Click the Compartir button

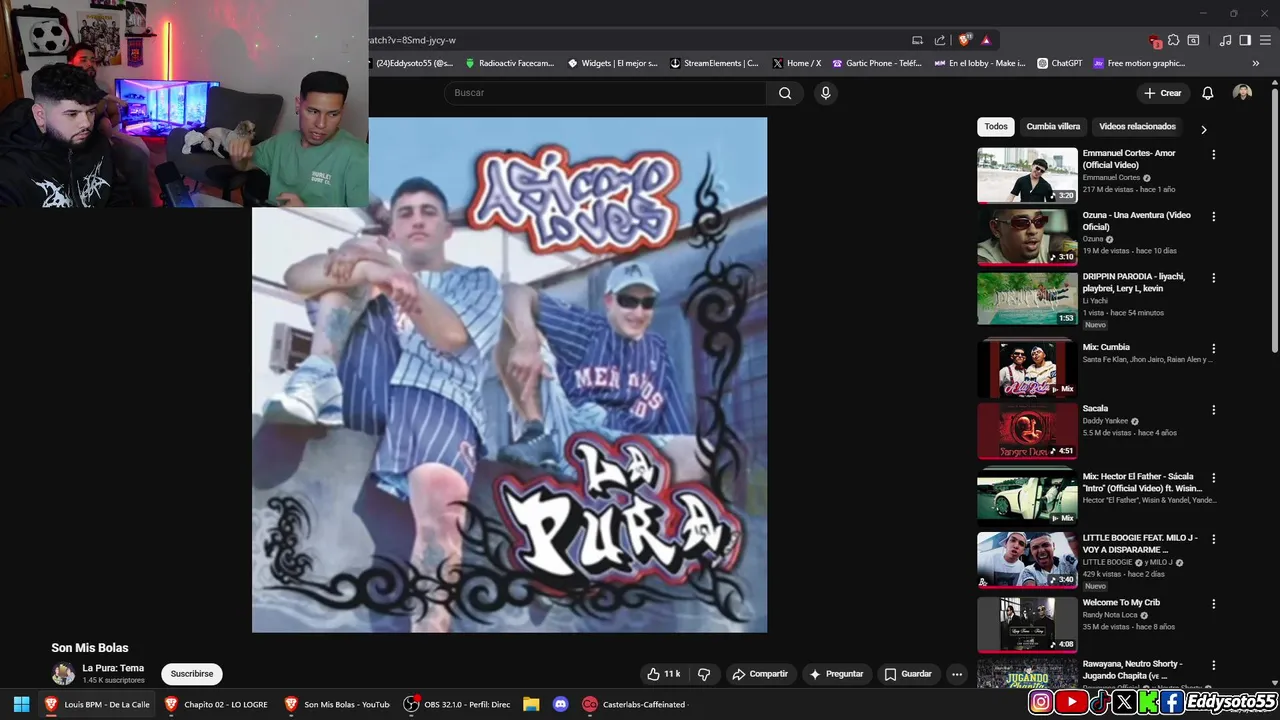pyautogui.click(x=760, y=674)
